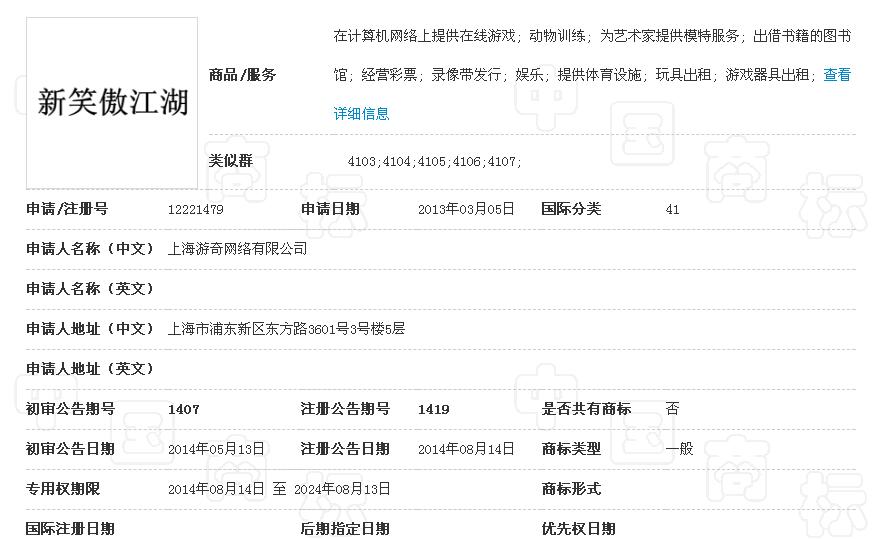The image size is (874, 539).
Task: Click the application date 2013年03月05日
Action: point(466,209)
